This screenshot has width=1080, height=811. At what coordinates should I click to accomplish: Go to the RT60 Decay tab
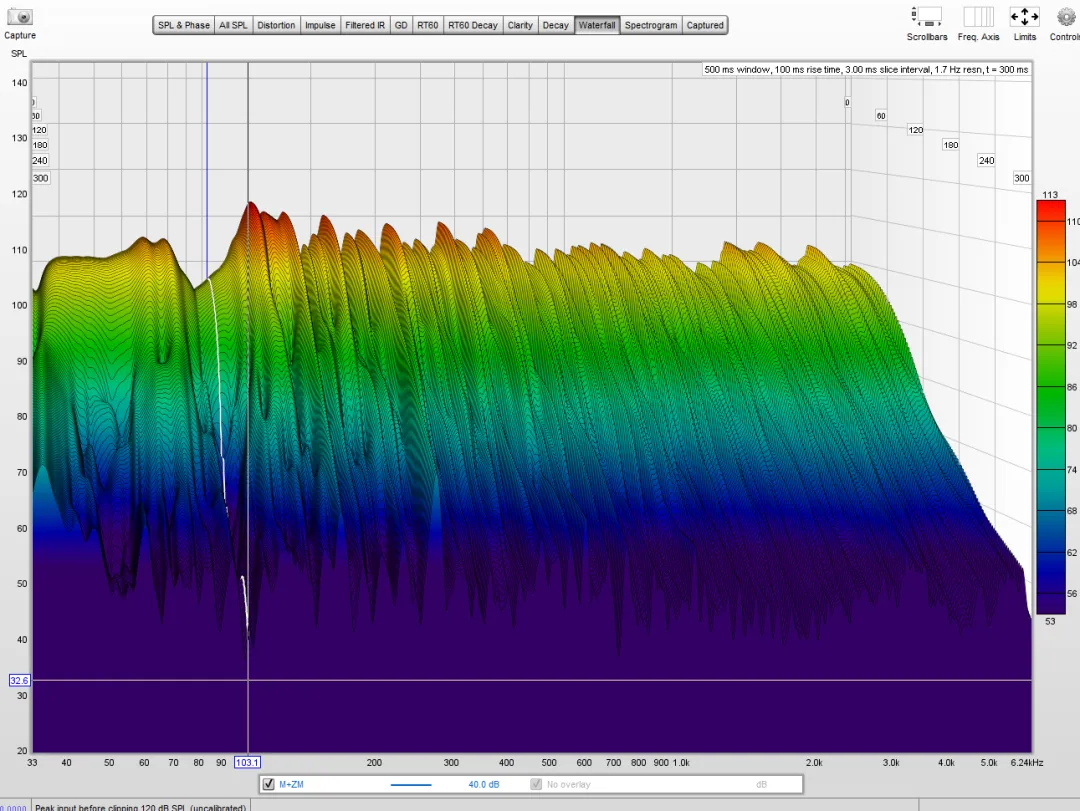click(x=472, y=25)
